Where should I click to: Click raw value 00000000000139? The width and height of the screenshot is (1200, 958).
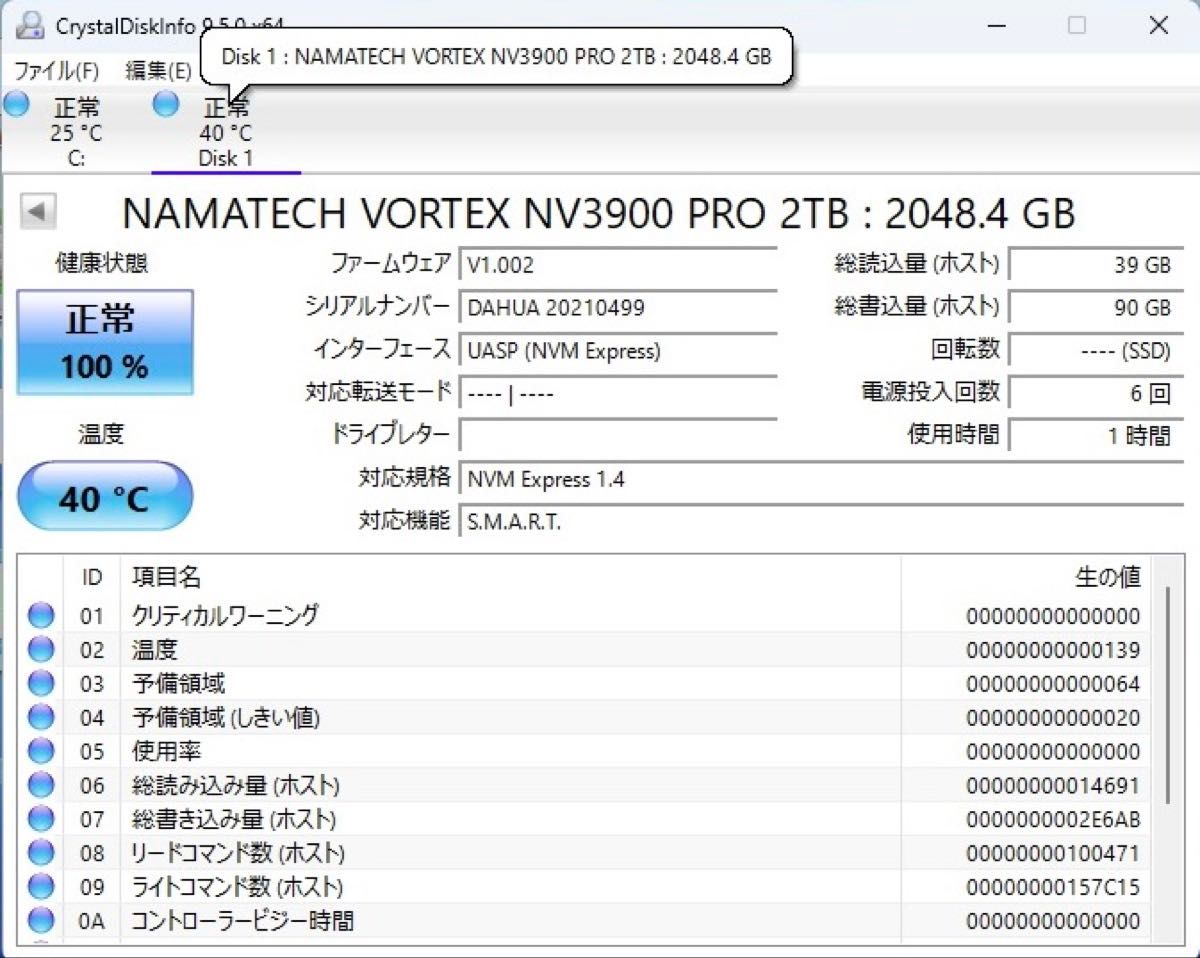pos(1053,651)
